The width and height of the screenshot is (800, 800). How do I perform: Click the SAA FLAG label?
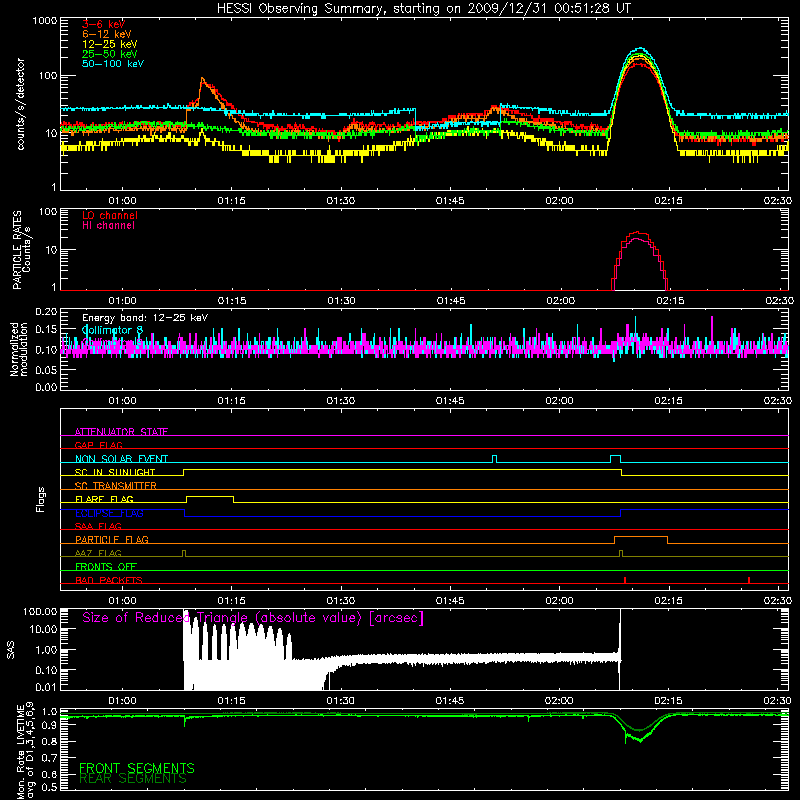[98, 526]
